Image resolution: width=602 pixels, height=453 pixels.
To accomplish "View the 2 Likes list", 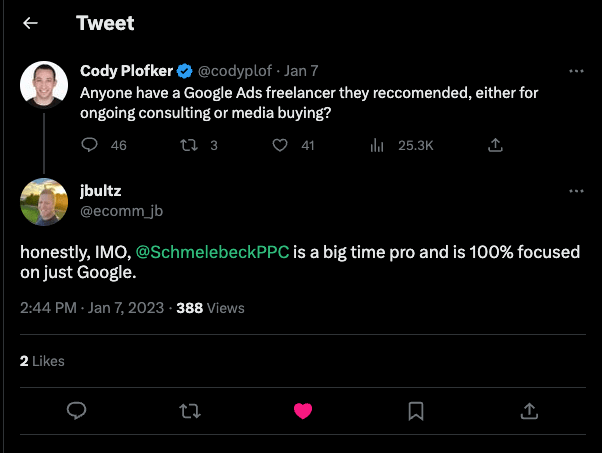I will coord(42,360).
